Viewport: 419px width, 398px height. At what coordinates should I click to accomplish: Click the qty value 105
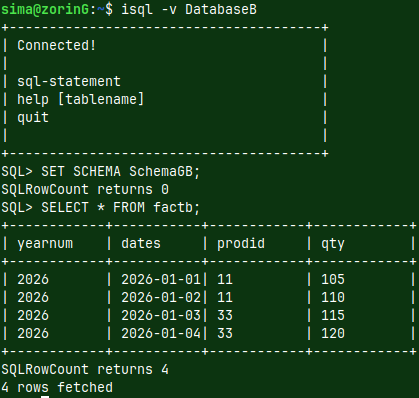pos(333,279)
